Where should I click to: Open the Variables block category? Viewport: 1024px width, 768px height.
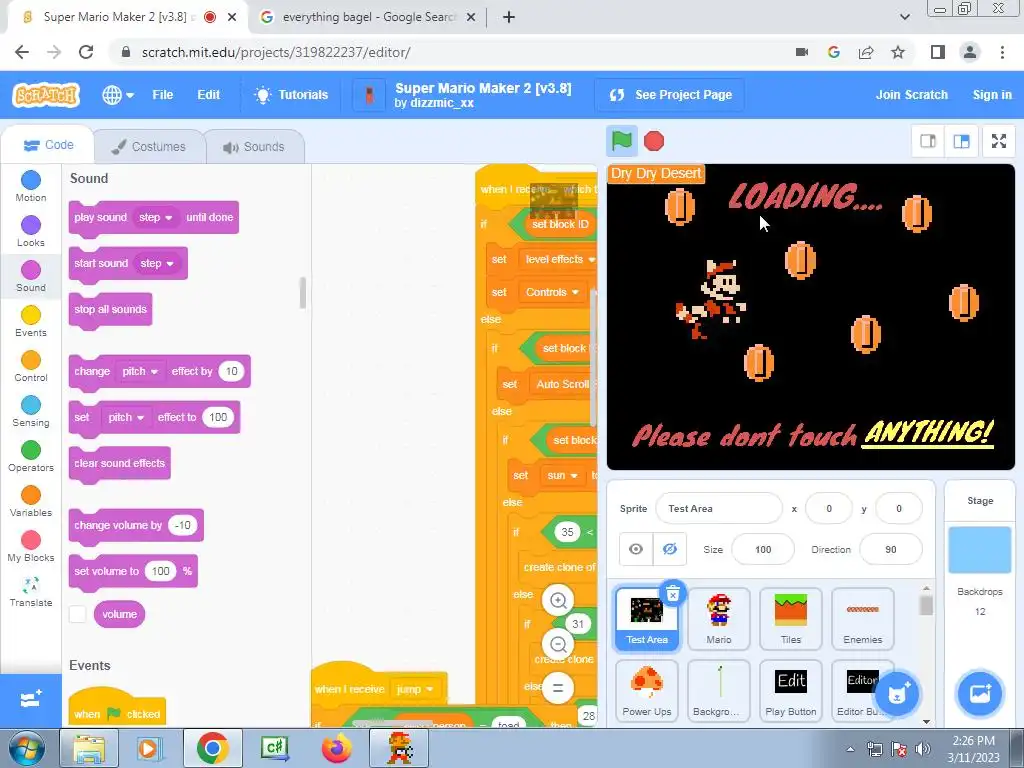[x=31, y=502]
